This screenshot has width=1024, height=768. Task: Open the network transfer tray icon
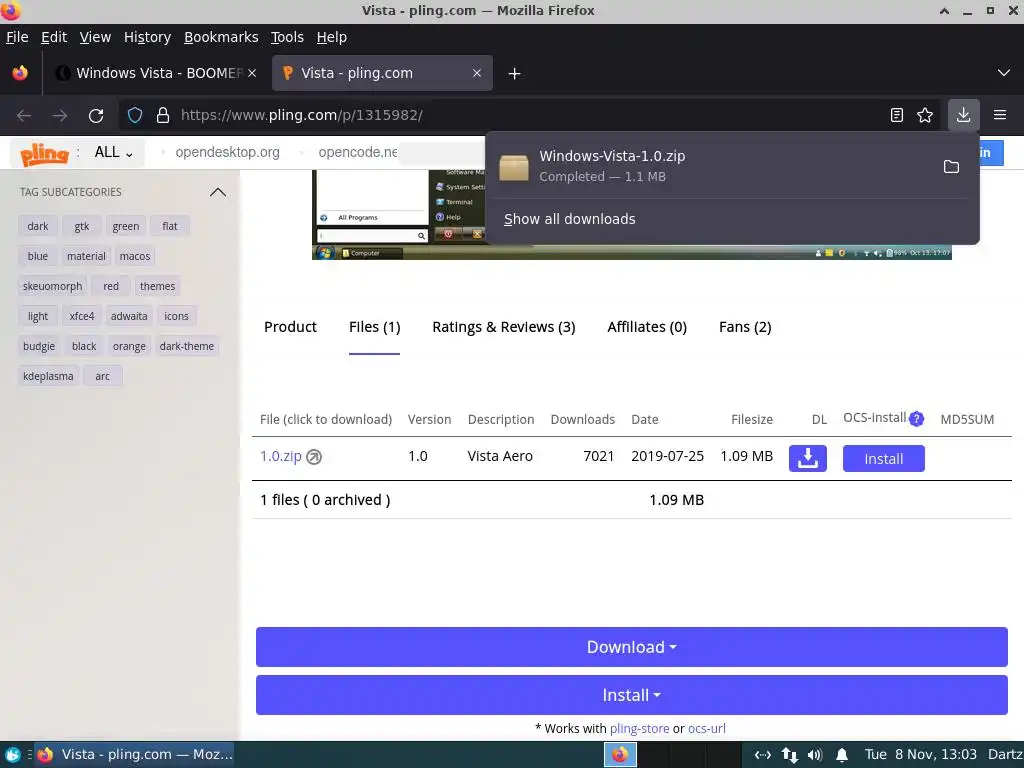pos(790,756)
